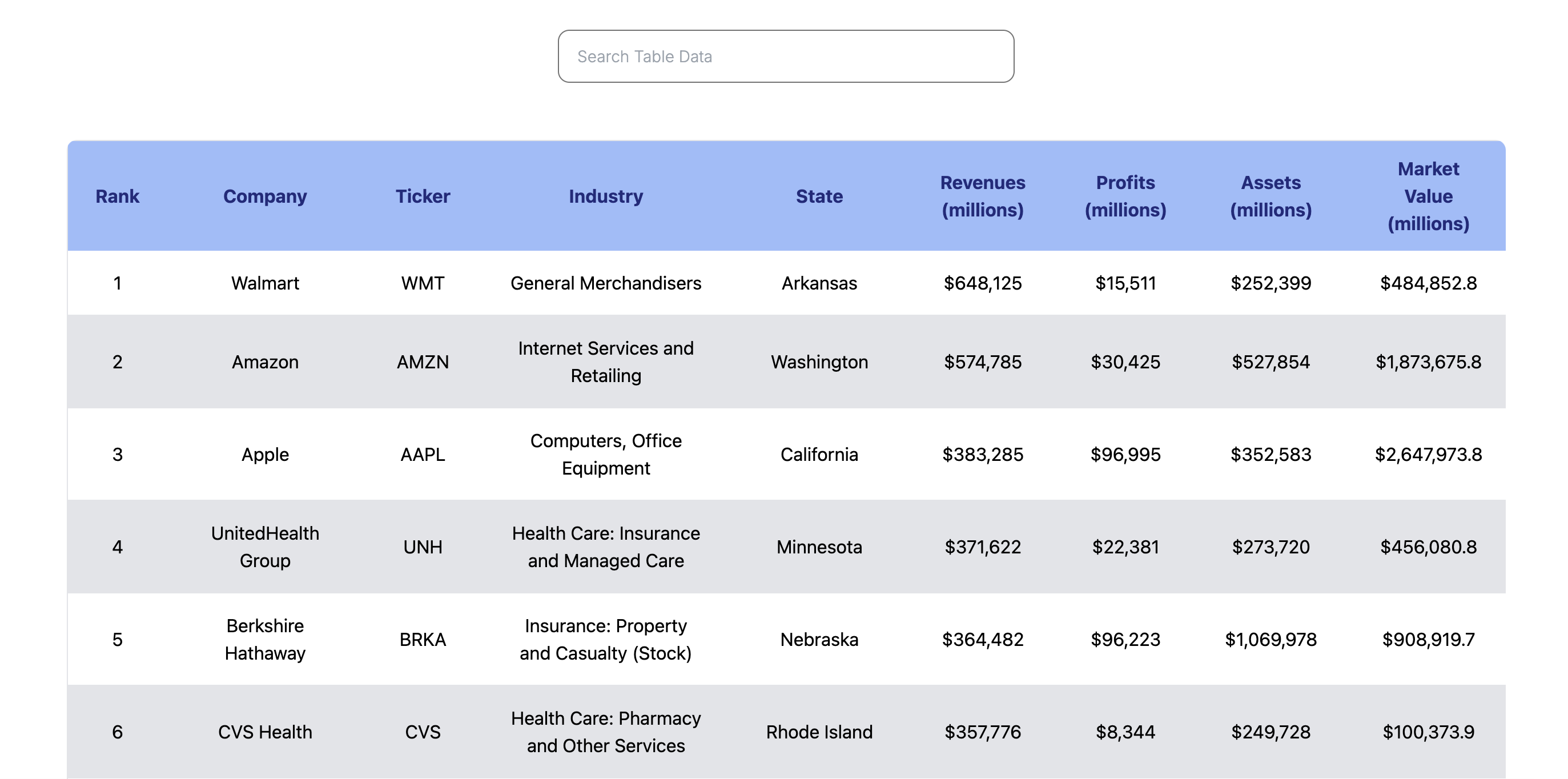The image size is (1568, 779).
Task: Click the Nebraska state cell
Action: [819, 640]
